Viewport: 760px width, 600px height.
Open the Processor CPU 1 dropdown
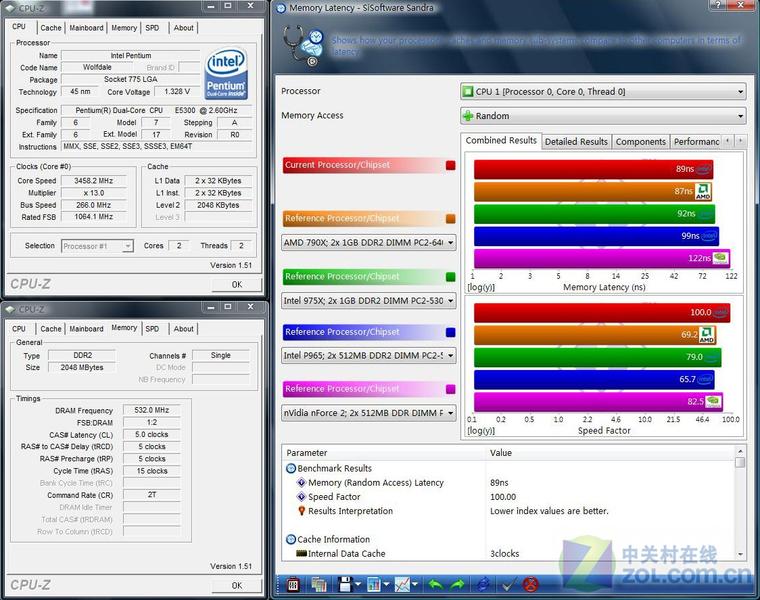coord(603,91)
